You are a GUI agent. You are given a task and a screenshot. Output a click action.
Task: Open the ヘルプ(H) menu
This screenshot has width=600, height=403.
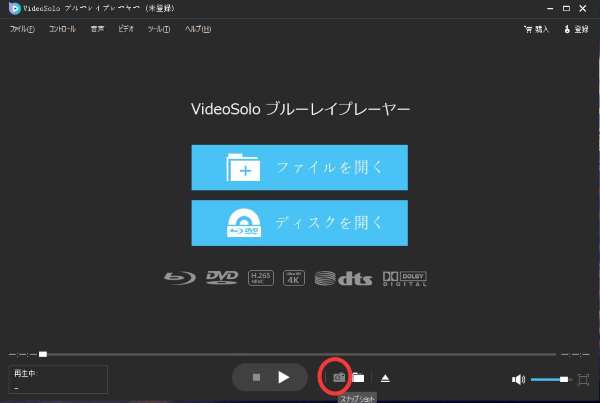pyautogui.click(x=198, y=29)
